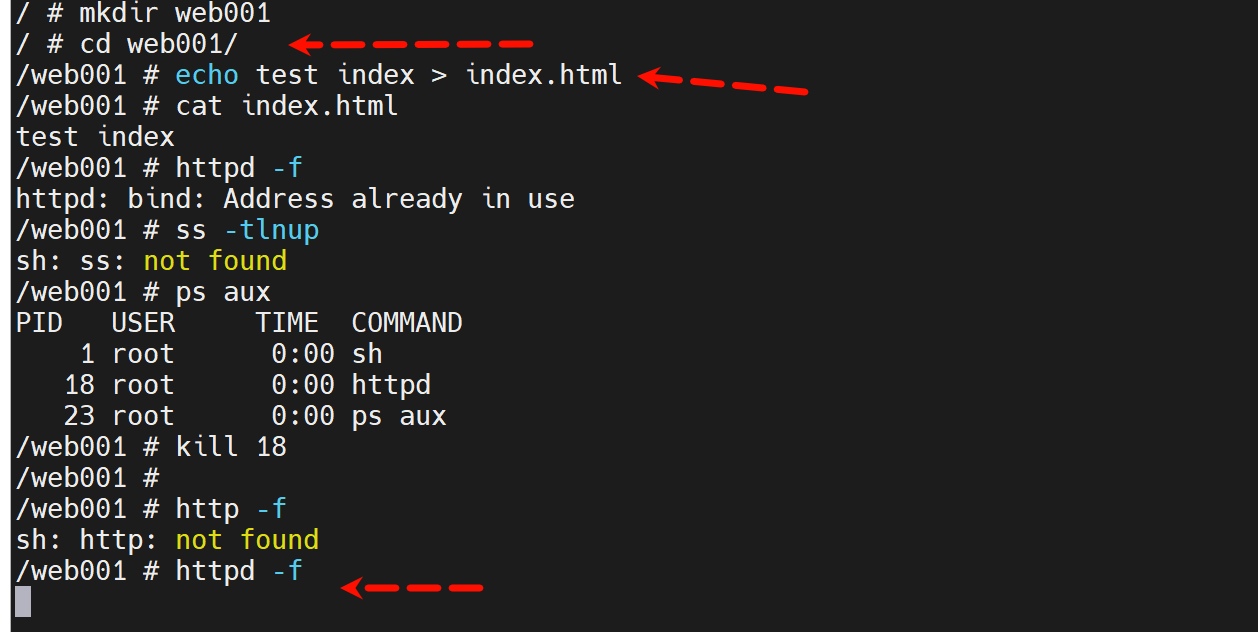The width and height of the screenshot is (1258, 632).
Task: Click the mistyped http -f command
Action: point(231,509)
